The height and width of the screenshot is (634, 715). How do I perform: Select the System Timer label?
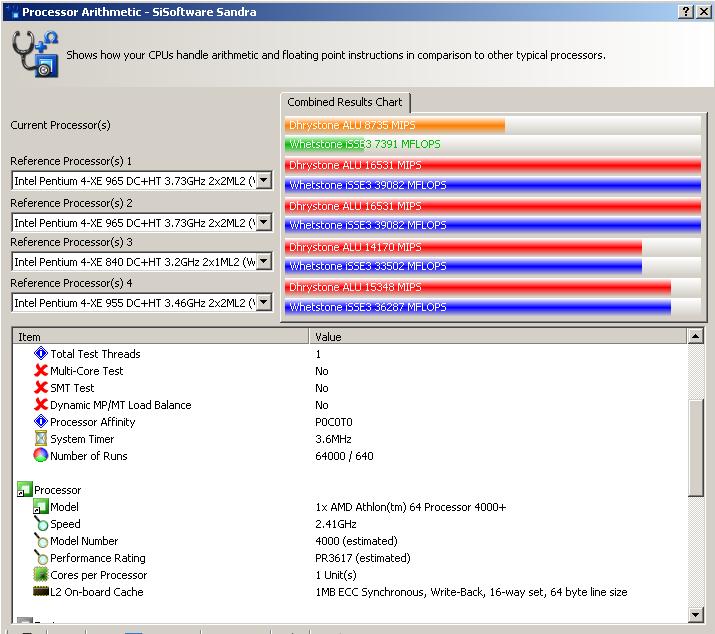pos(82,439)
